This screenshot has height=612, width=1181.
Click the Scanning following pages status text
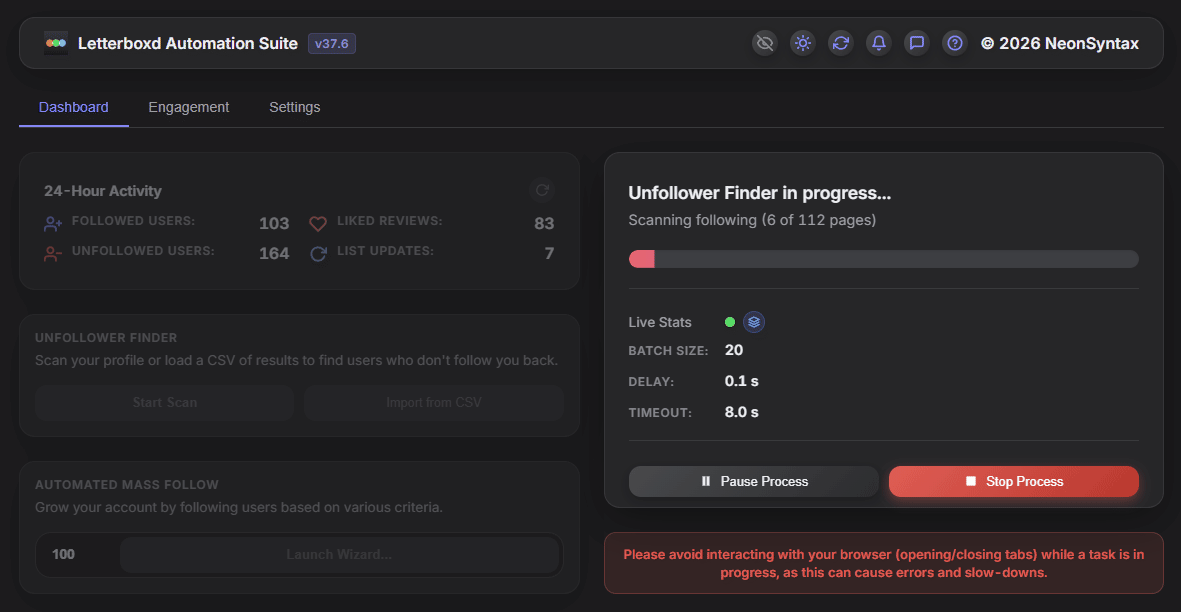pyautogui.click(x=752, y=221)
